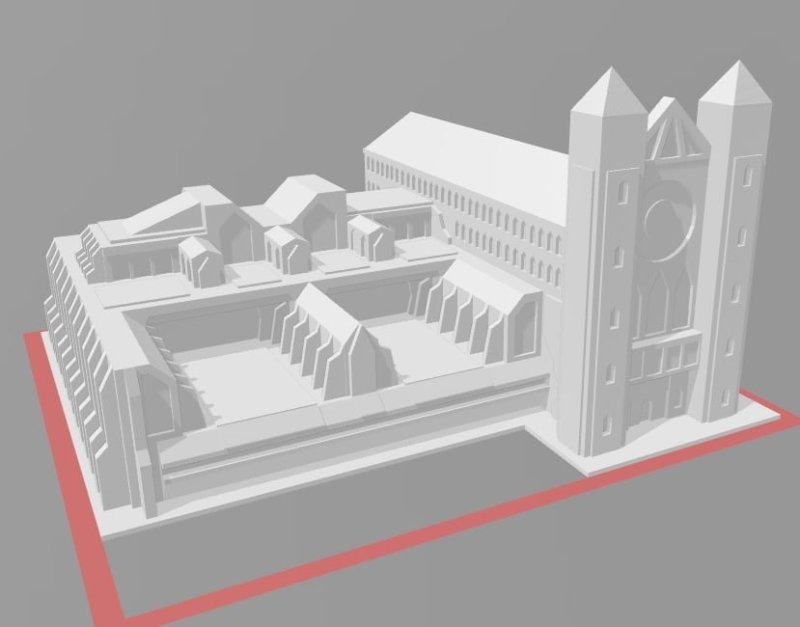Click the long nave roof behind the towers
This screenshot has width=800, height=627.
pyautogui.click(x=470, y=150)
